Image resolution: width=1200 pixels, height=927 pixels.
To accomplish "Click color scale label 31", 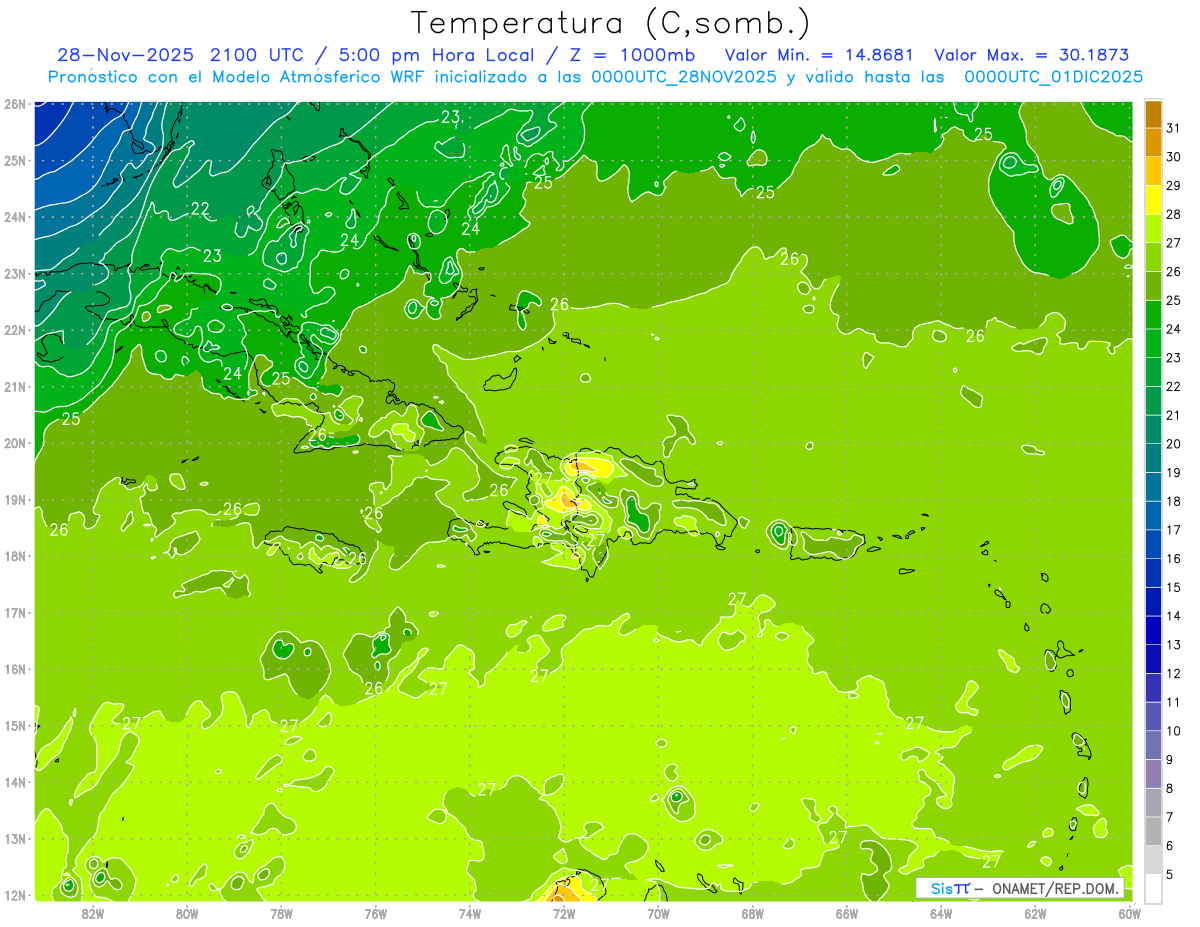I will click(x=1173, y=127).
